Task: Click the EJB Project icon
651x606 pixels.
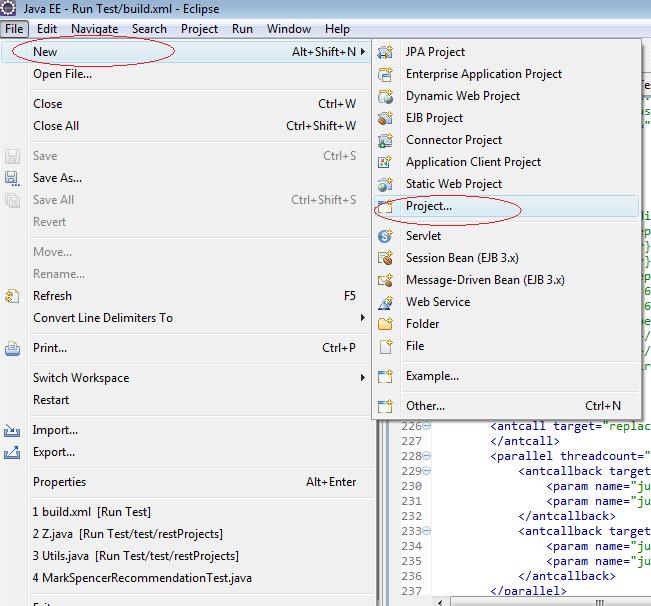Action: (x=385, y=118)
